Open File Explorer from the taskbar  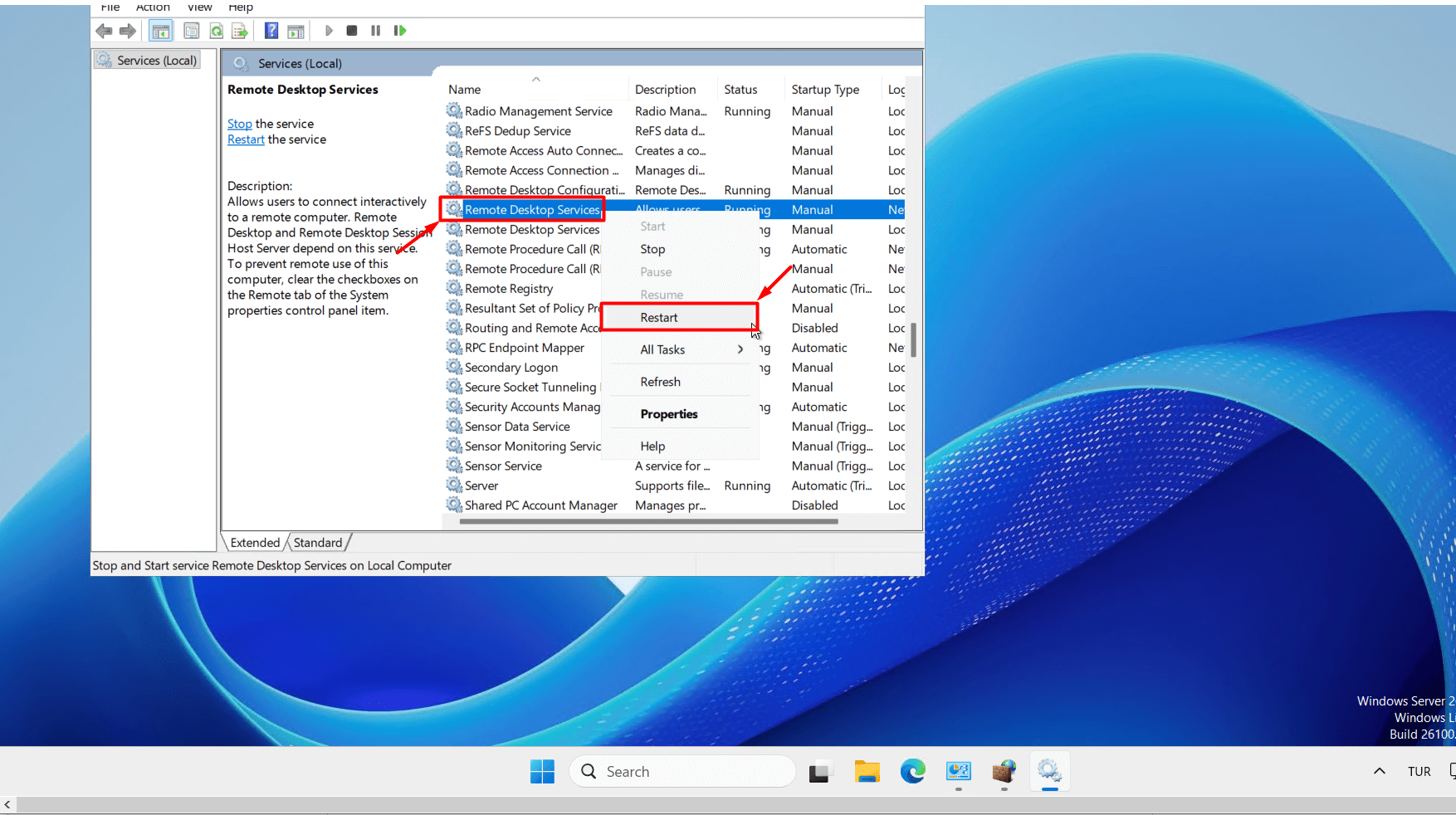point(867,772)
